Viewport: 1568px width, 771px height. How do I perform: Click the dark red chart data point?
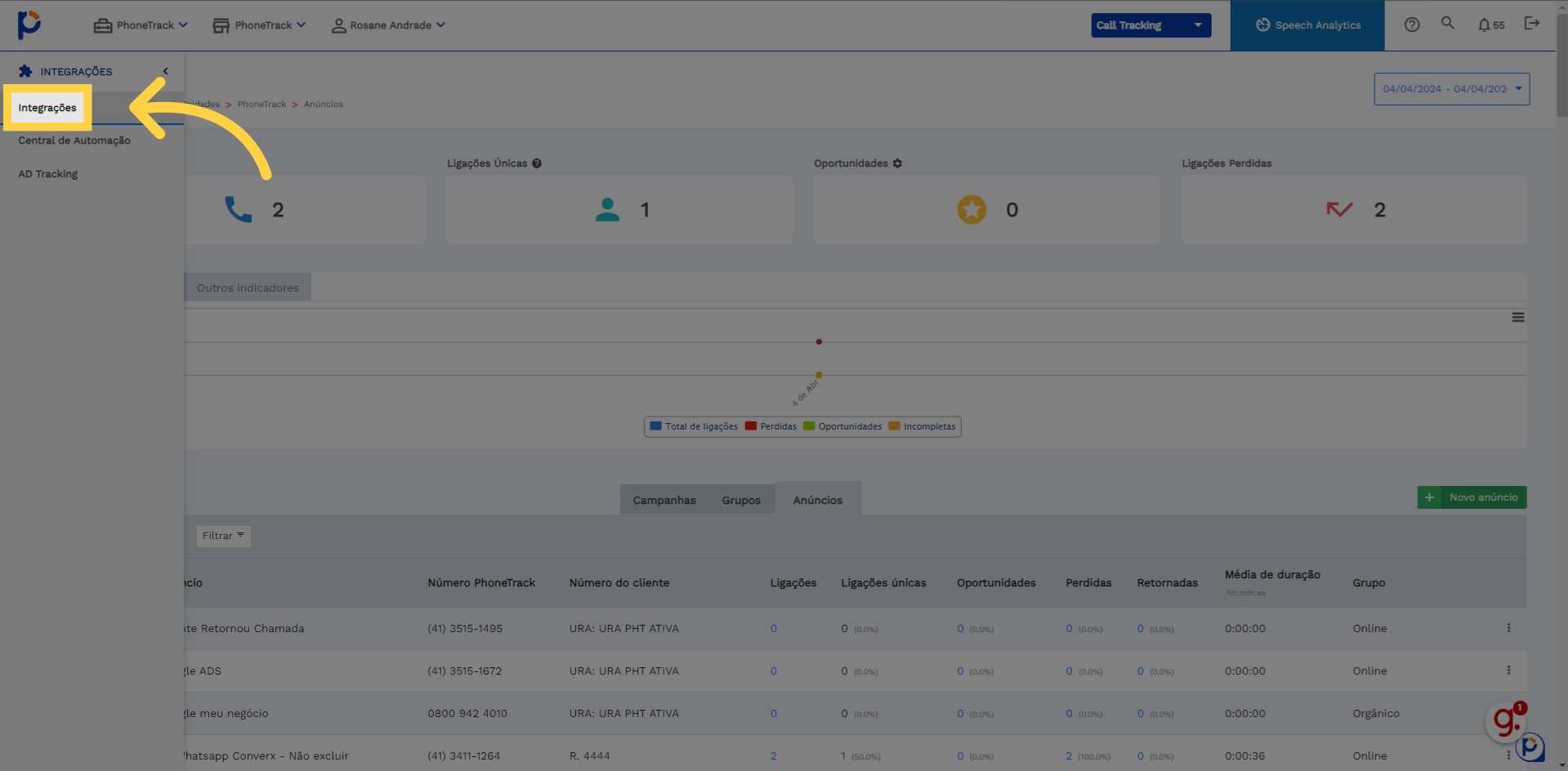pos(819,341)
